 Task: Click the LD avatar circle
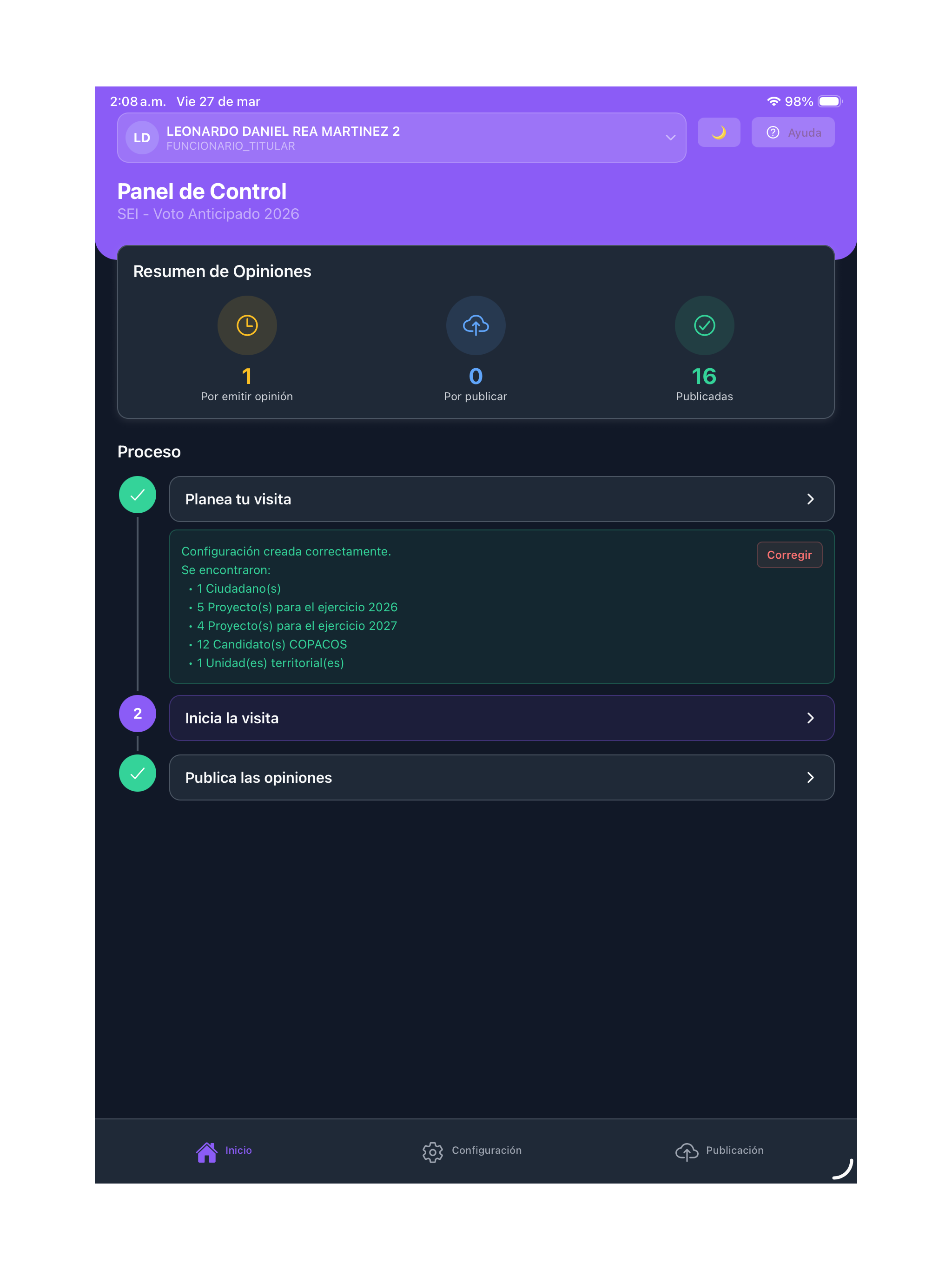coord(142,138)
